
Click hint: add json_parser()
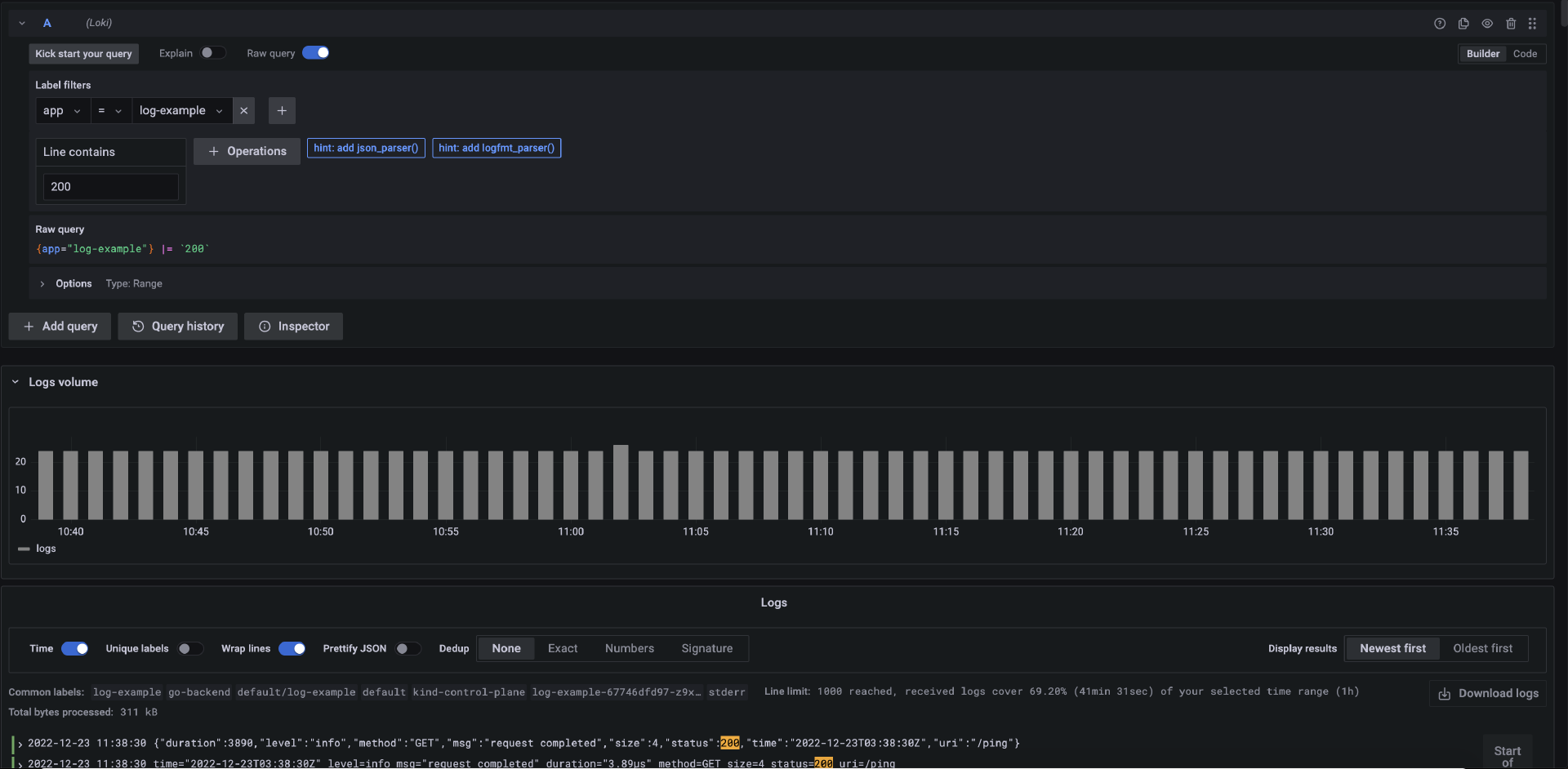tap(366, 149)
